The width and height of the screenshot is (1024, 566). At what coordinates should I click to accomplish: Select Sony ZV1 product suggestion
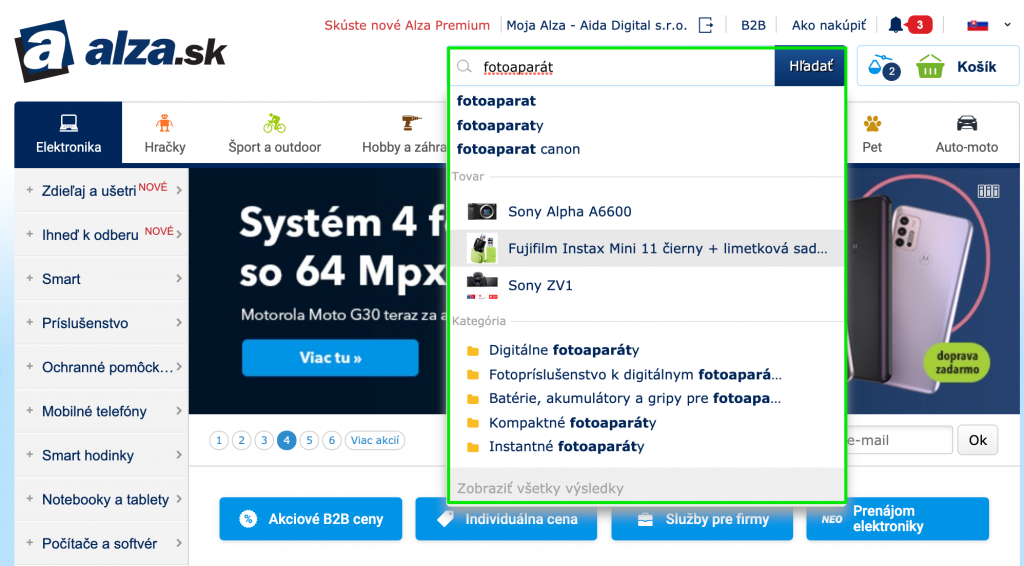point(647,285)
